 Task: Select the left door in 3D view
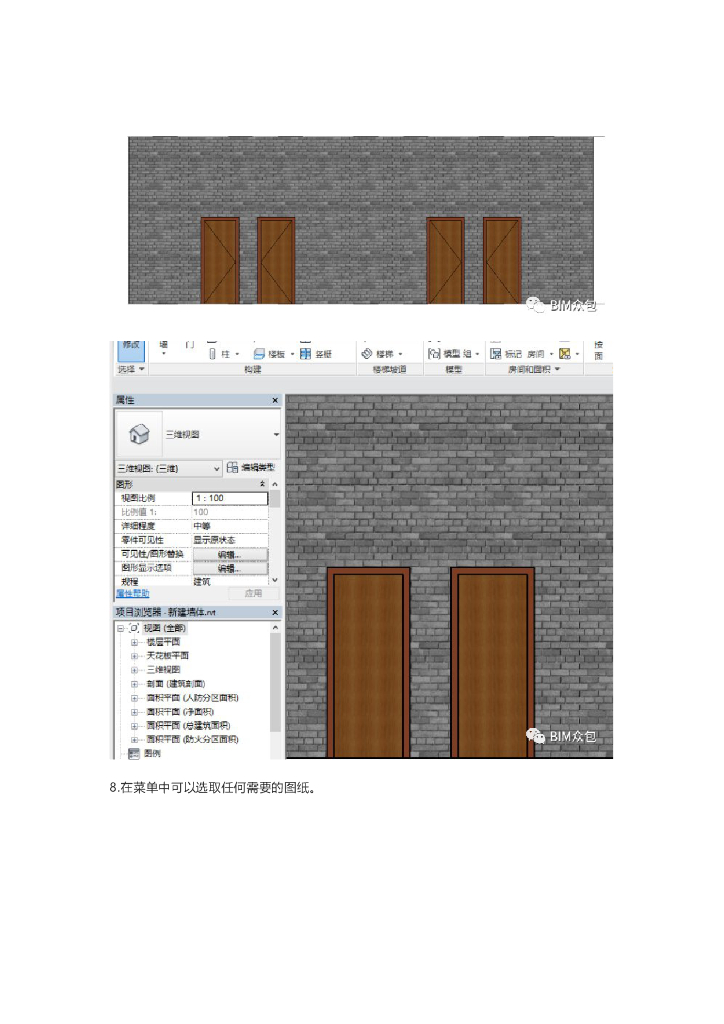coord(368,662)
